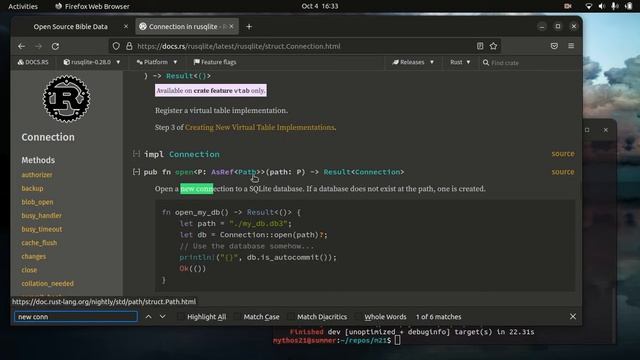Close the find bar
The height and width of the screenshot is (360, 640).
573,317
